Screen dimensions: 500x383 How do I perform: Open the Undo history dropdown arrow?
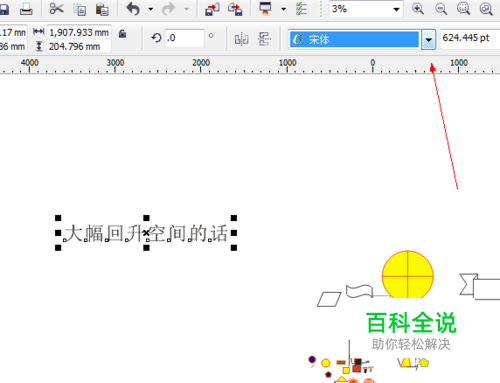click(x=151, y=9)
